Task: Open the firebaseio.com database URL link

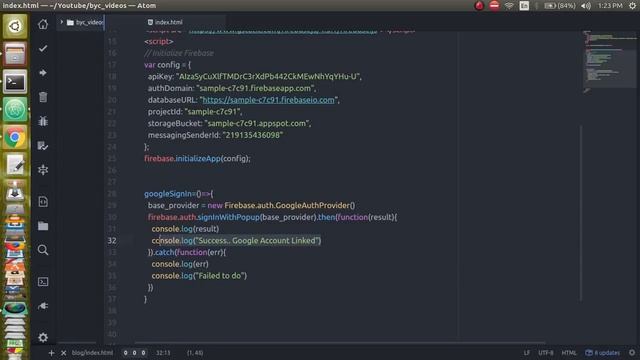Action: 268,100
